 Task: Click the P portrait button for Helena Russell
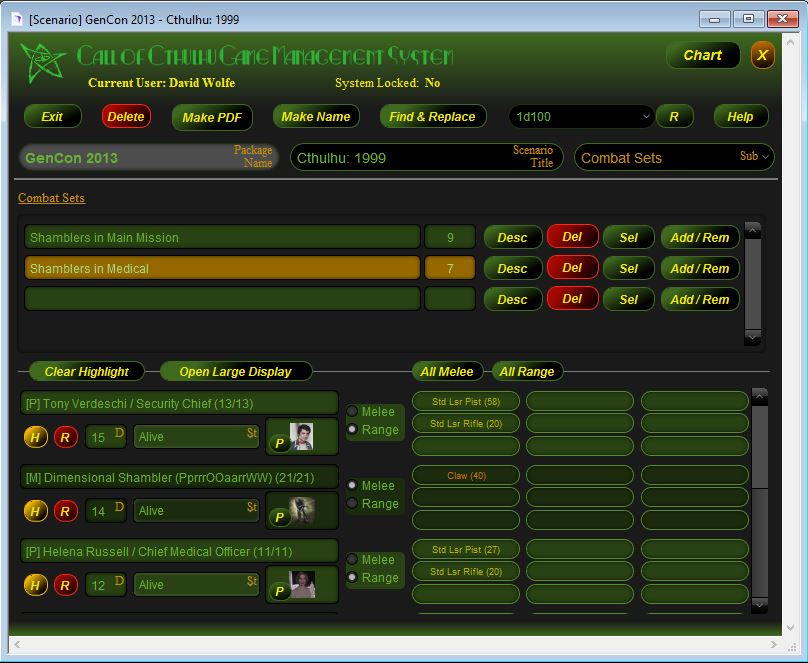pos(279,591)
